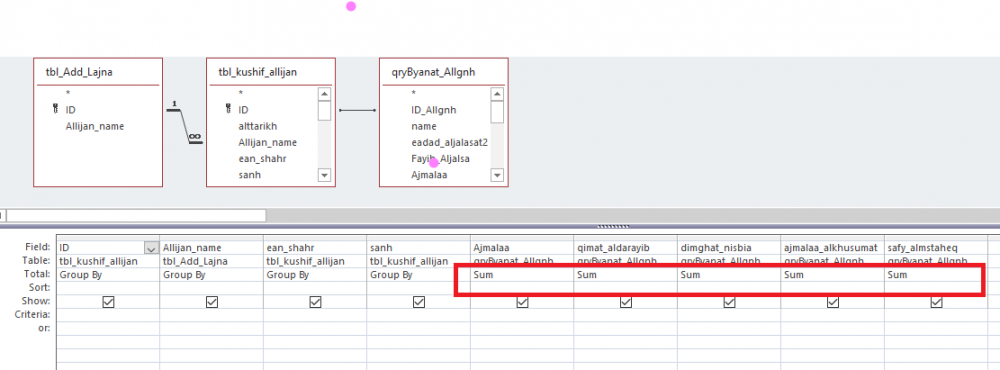Viewport: 1000px width, 370px height.
Task: Select sanh field in tbl_kushif_allijan
Action: coord(249,174)
